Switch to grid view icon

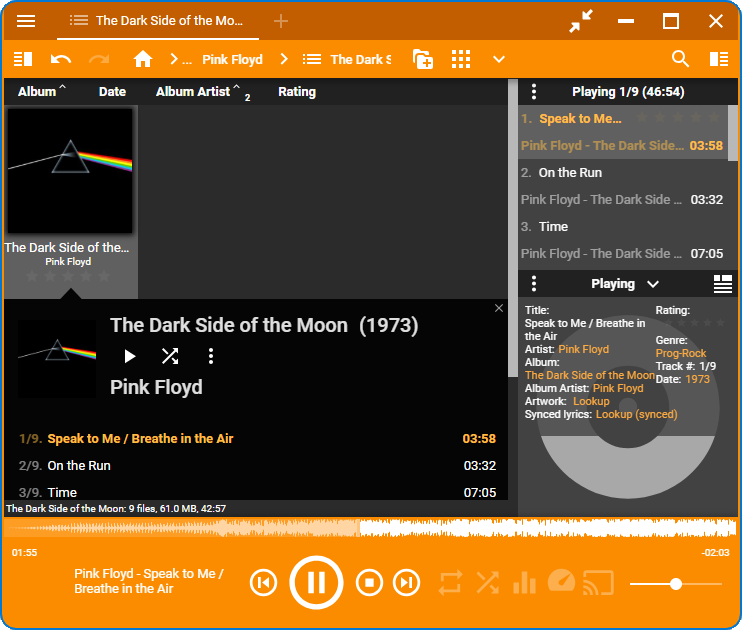[461, 59]
